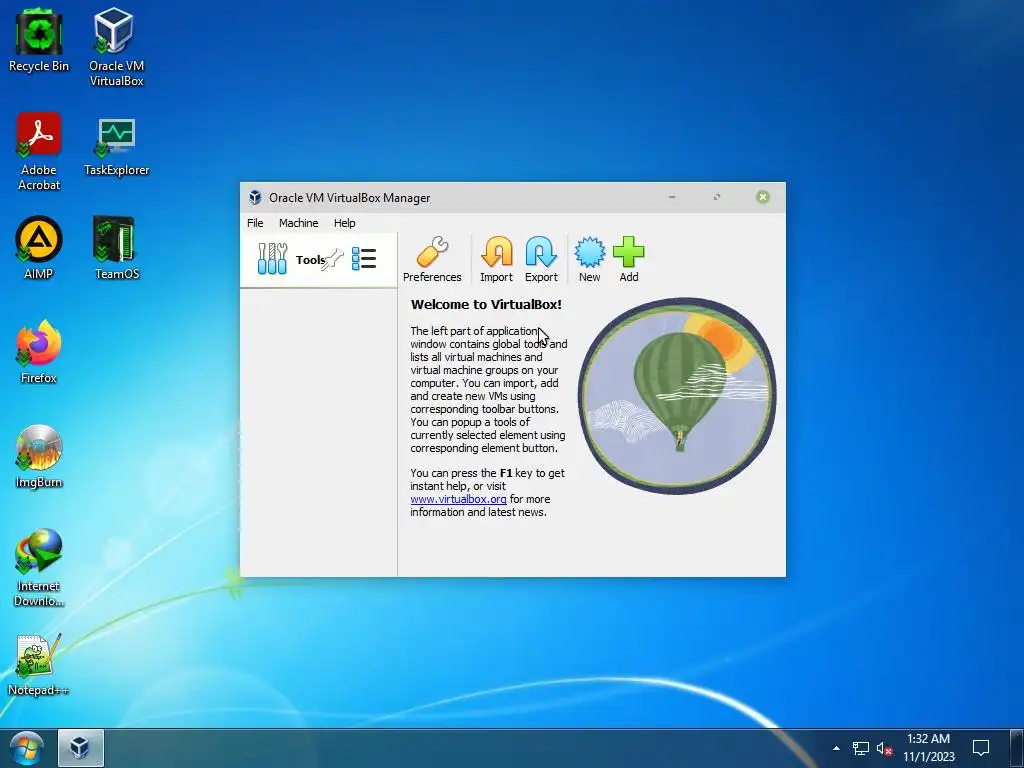
Task: Show hidden tray icons arrow
Action: (836, 748)
